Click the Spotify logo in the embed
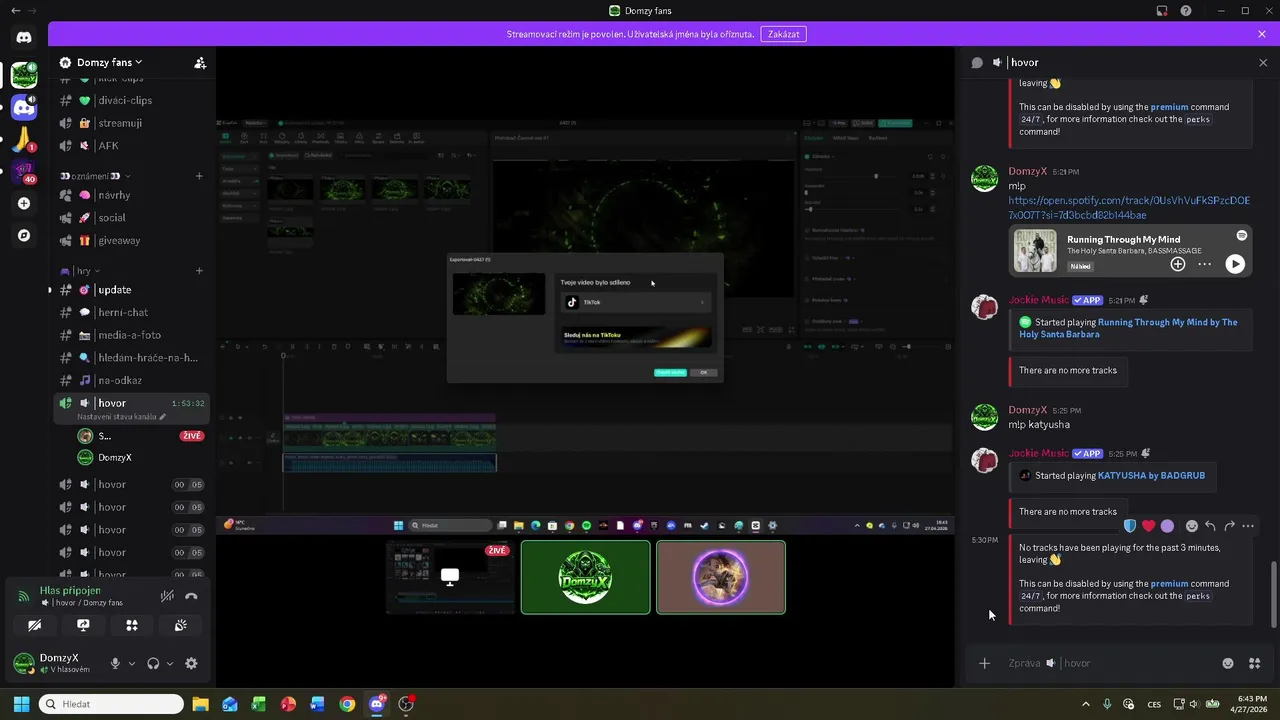This screenshot has height=720, width=1280. tap(1241, 236)
